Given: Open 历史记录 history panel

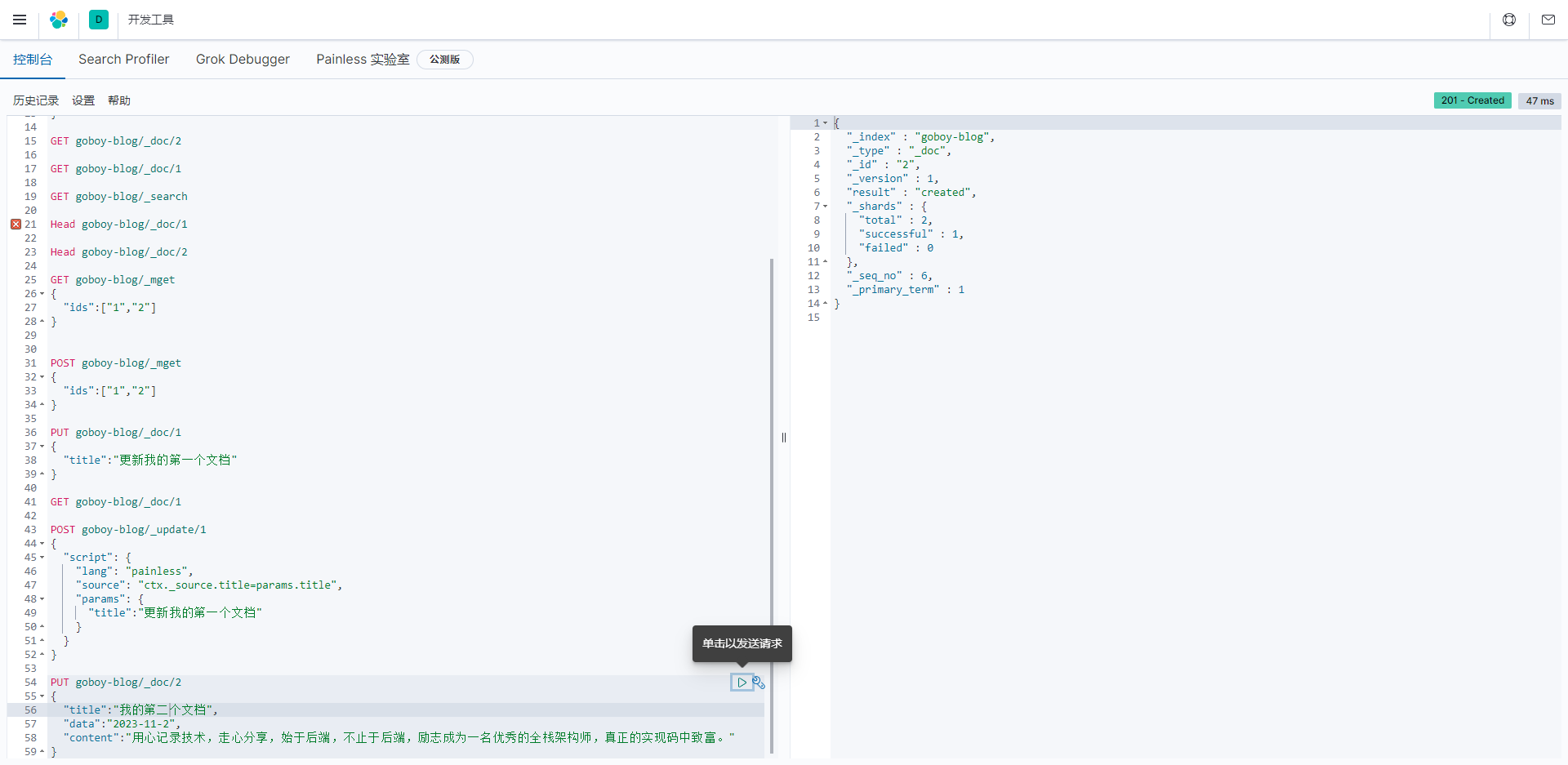Looking at the screenshot, I should click(x=36, y=100).
